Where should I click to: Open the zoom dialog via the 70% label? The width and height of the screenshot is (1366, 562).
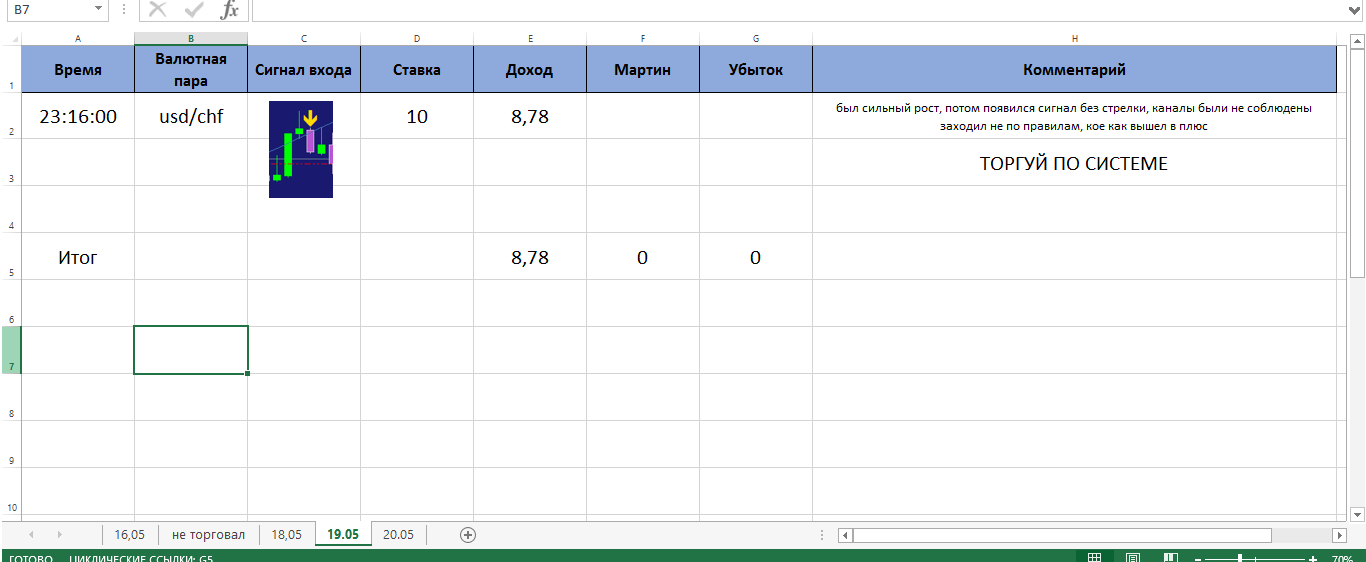point(1342,558)
